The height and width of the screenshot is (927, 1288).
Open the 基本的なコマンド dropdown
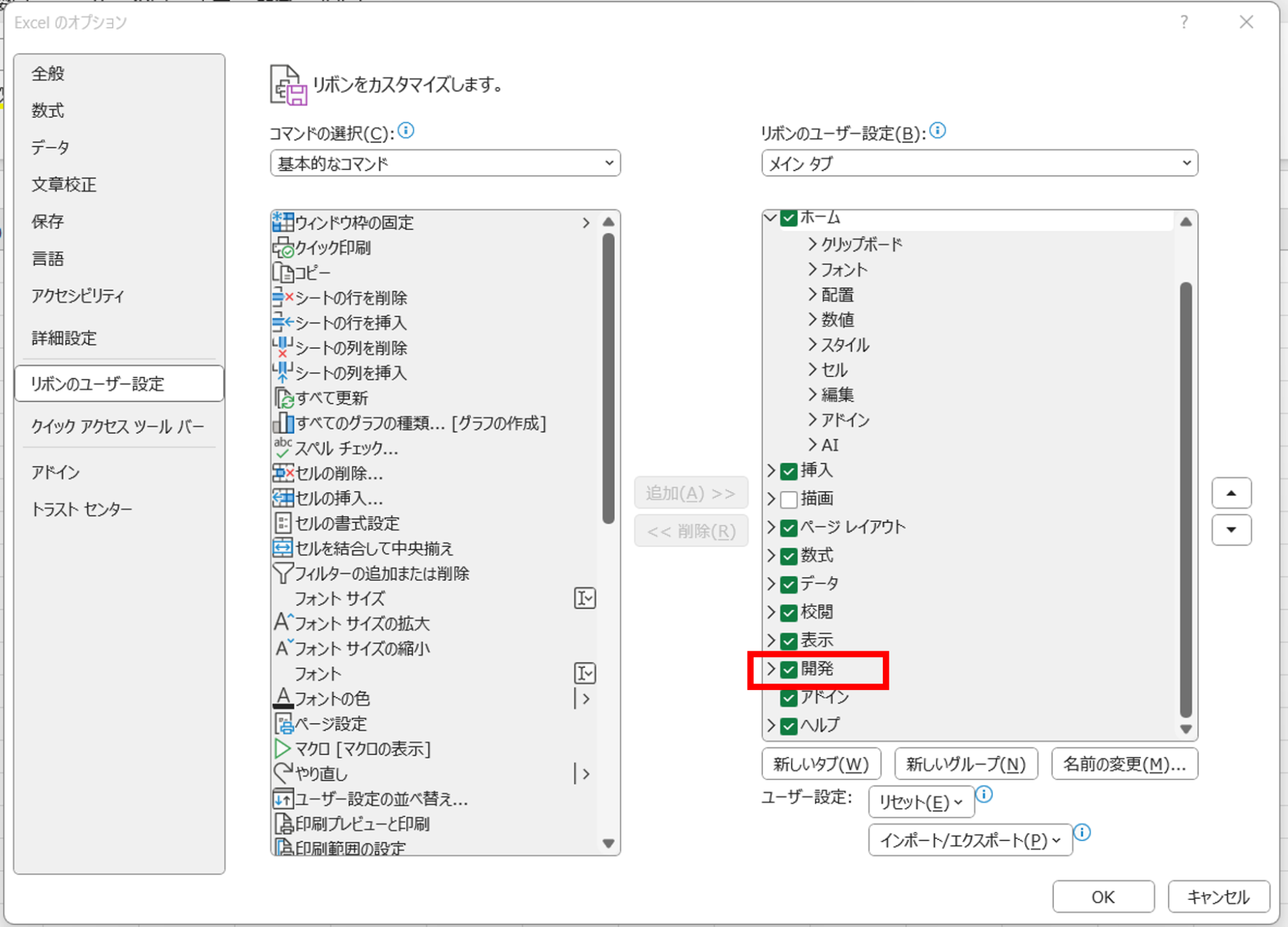[445, 164]
